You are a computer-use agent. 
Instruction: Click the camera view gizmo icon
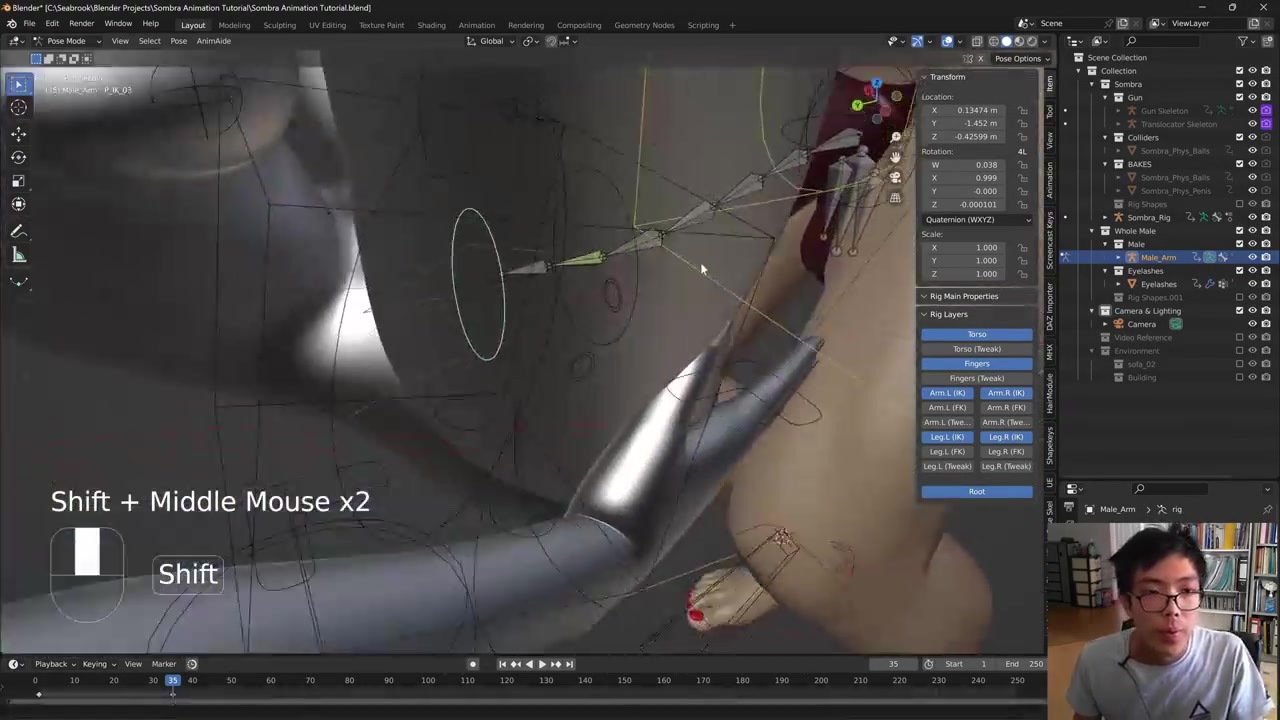pyautogui.click(x=895, y=177)
